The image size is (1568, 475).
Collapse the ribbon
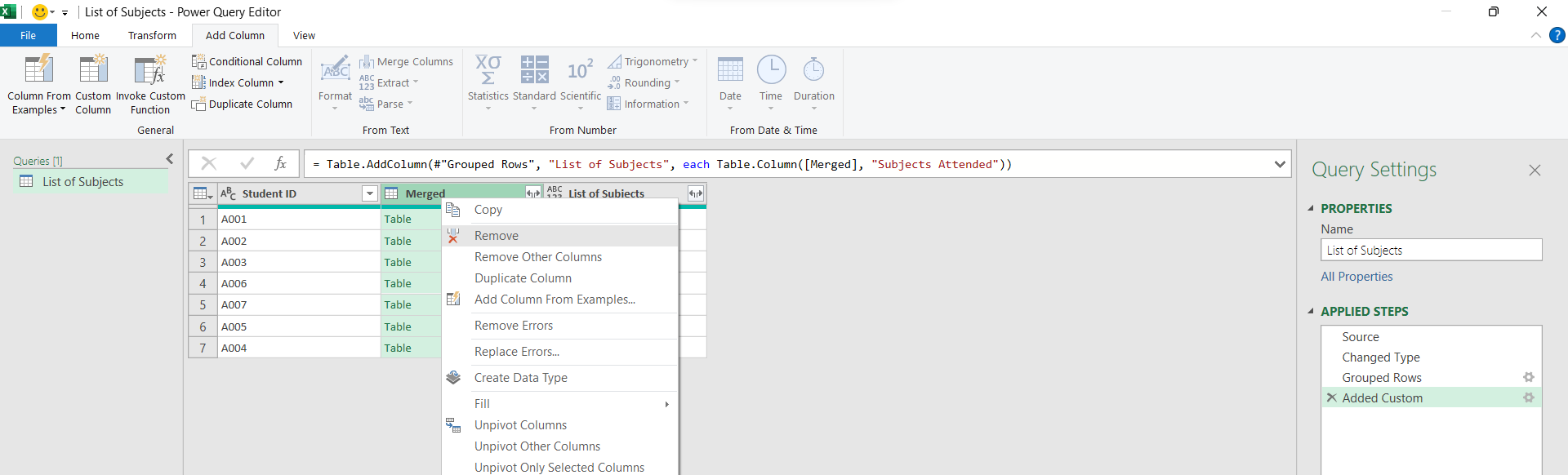coord(1536,35)
